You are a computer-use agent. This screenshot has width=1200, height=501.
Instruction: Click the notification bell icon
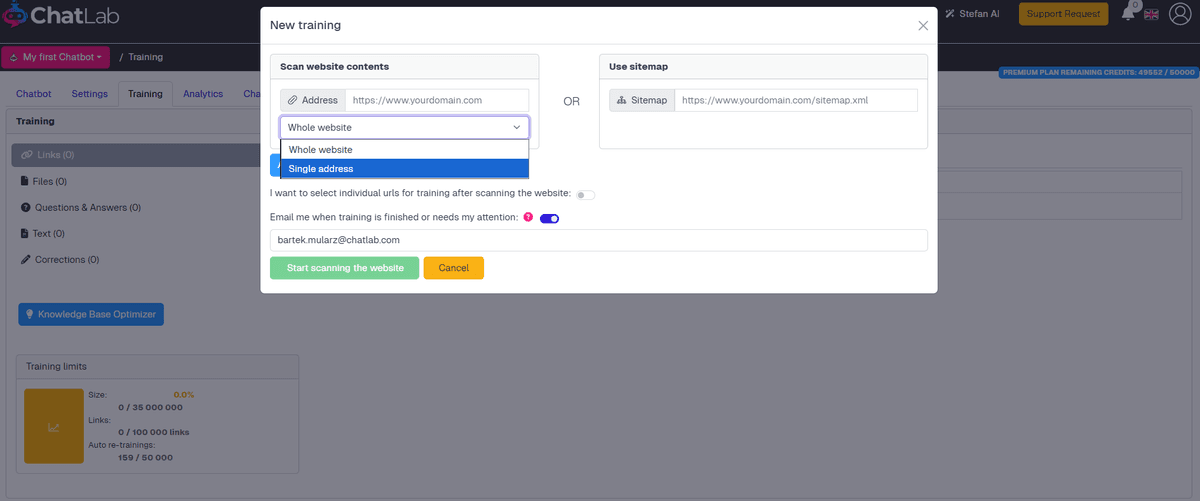(1129, 14)
